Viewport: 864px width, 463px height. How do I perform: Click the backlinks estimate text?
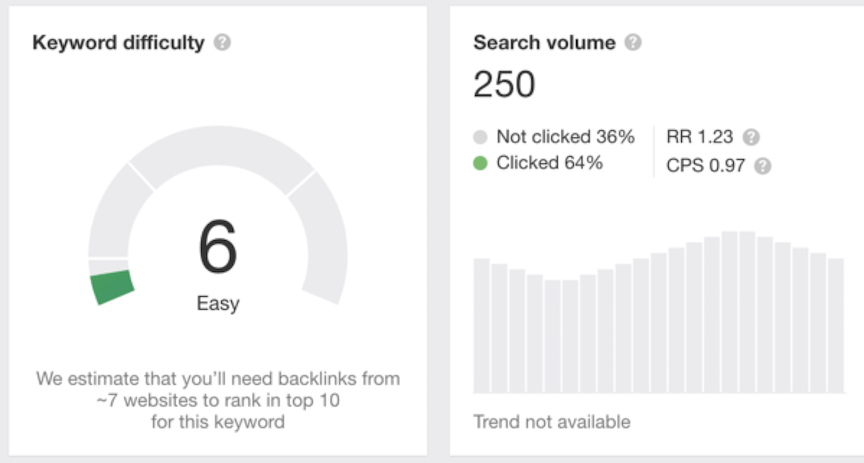[218, 400]
